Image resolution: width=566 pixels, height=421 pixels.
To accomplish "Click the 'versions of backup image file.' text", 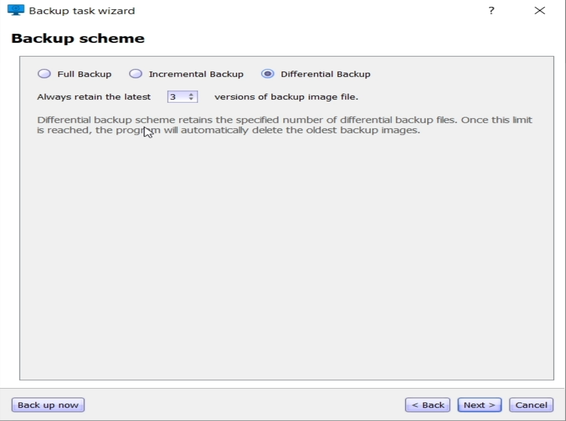I will [286, 97].
